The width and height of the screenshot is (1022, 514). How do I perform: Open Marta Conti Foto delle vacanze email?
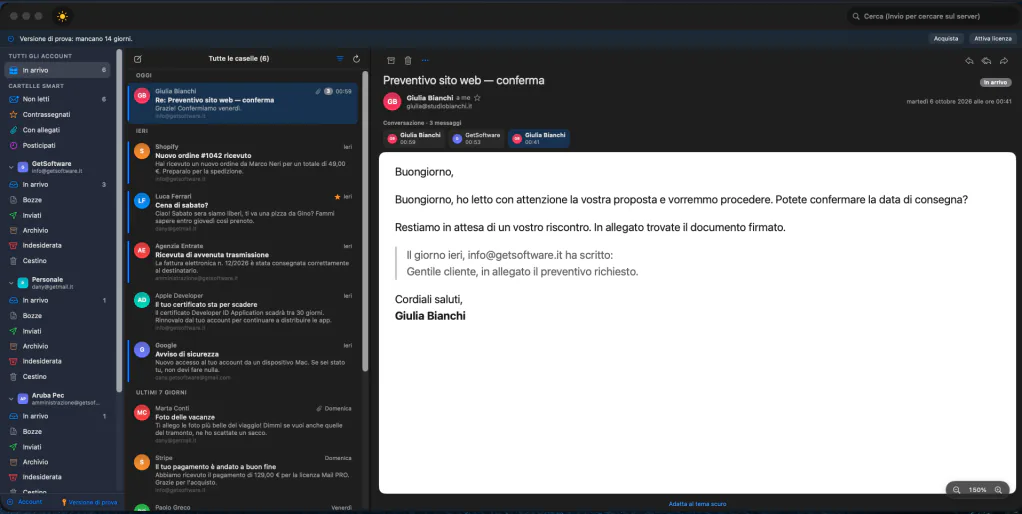pos(243,425)
